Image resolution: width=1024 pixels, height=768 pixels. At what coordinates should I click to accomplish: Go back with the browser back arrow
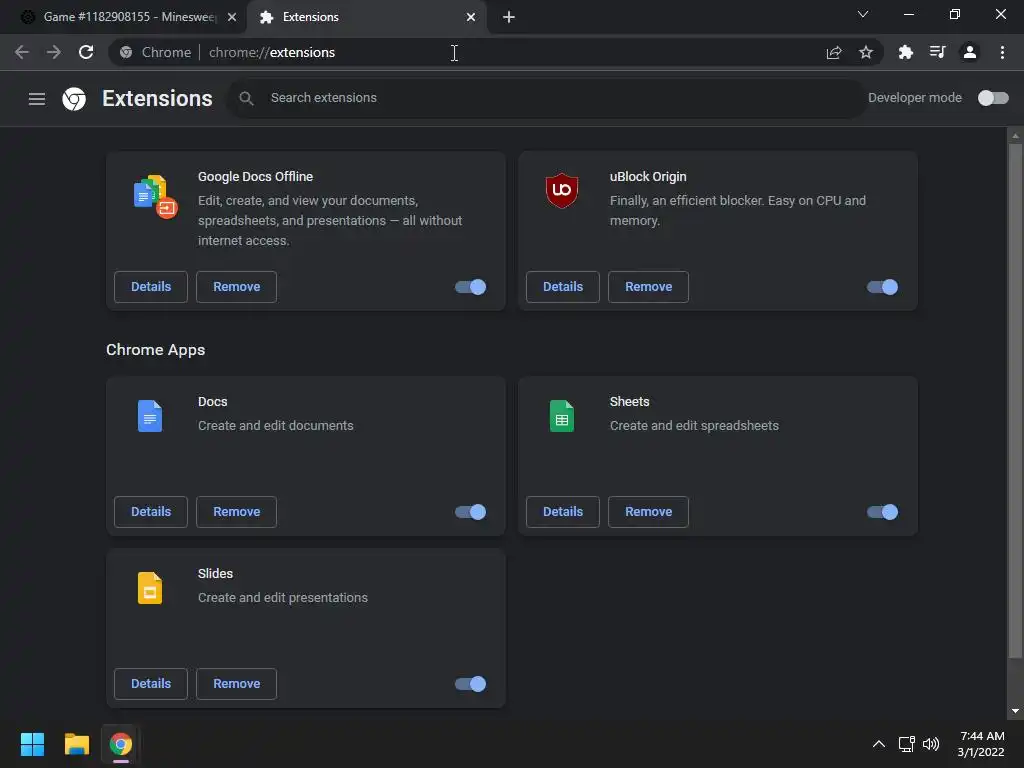[22, 52]
